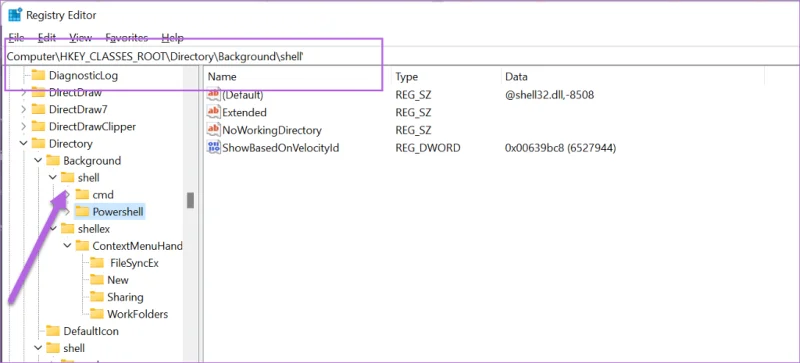Expand the Powershell key
Image resolution: width=800 pixels, height=363 pixels.
67,212
